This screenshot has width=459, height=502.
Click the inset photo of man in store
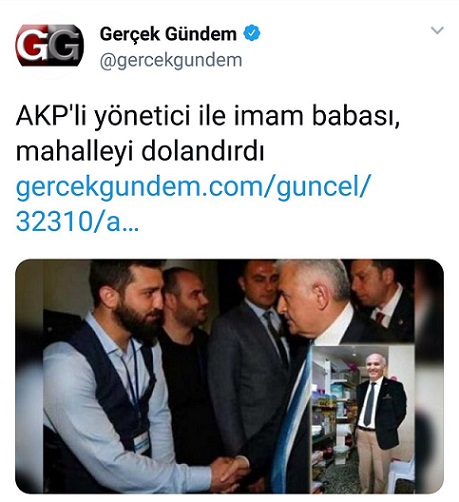pos(363,419)
